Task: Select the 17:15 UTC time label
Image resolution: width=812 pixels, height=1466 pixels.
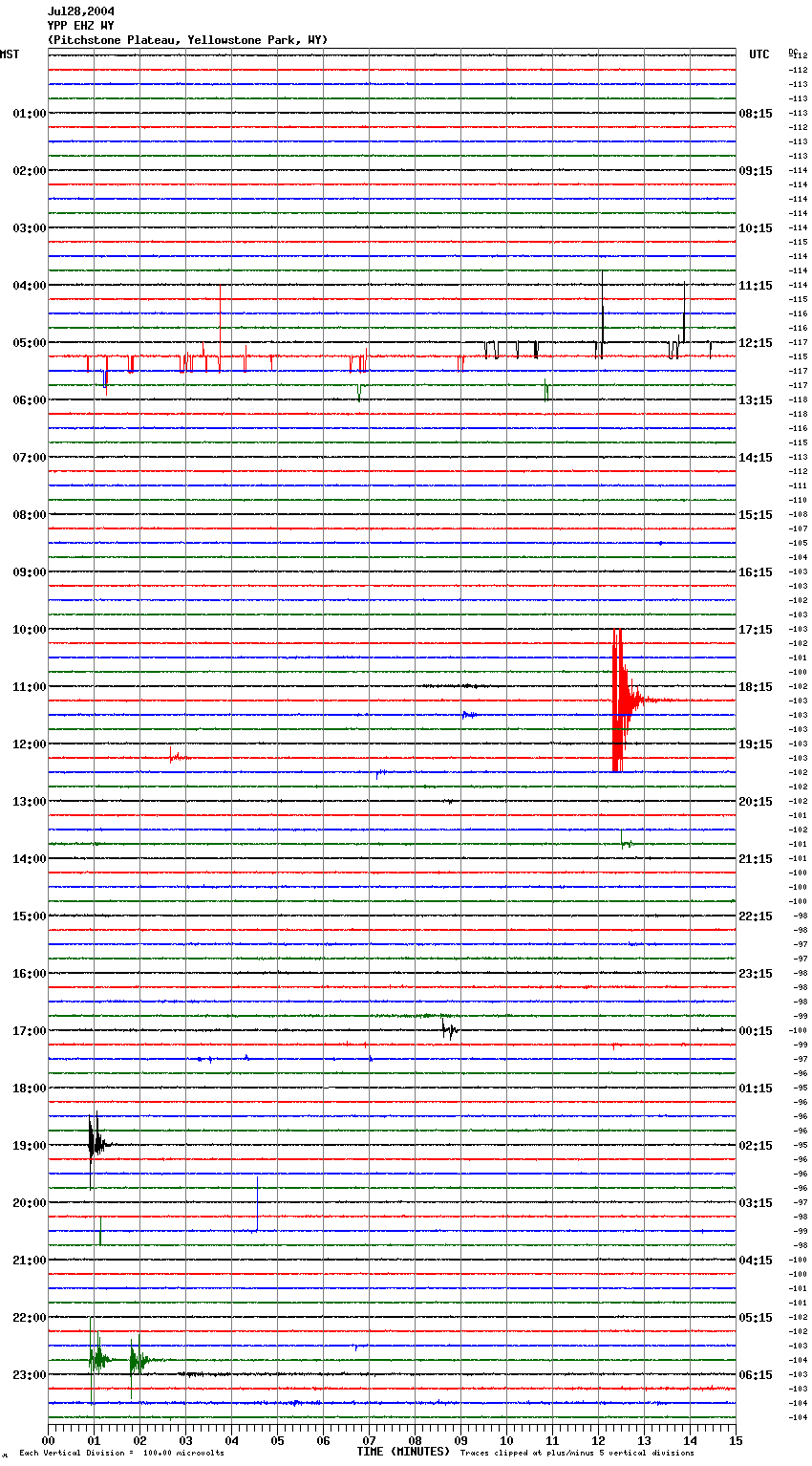Action: (756, 630)
